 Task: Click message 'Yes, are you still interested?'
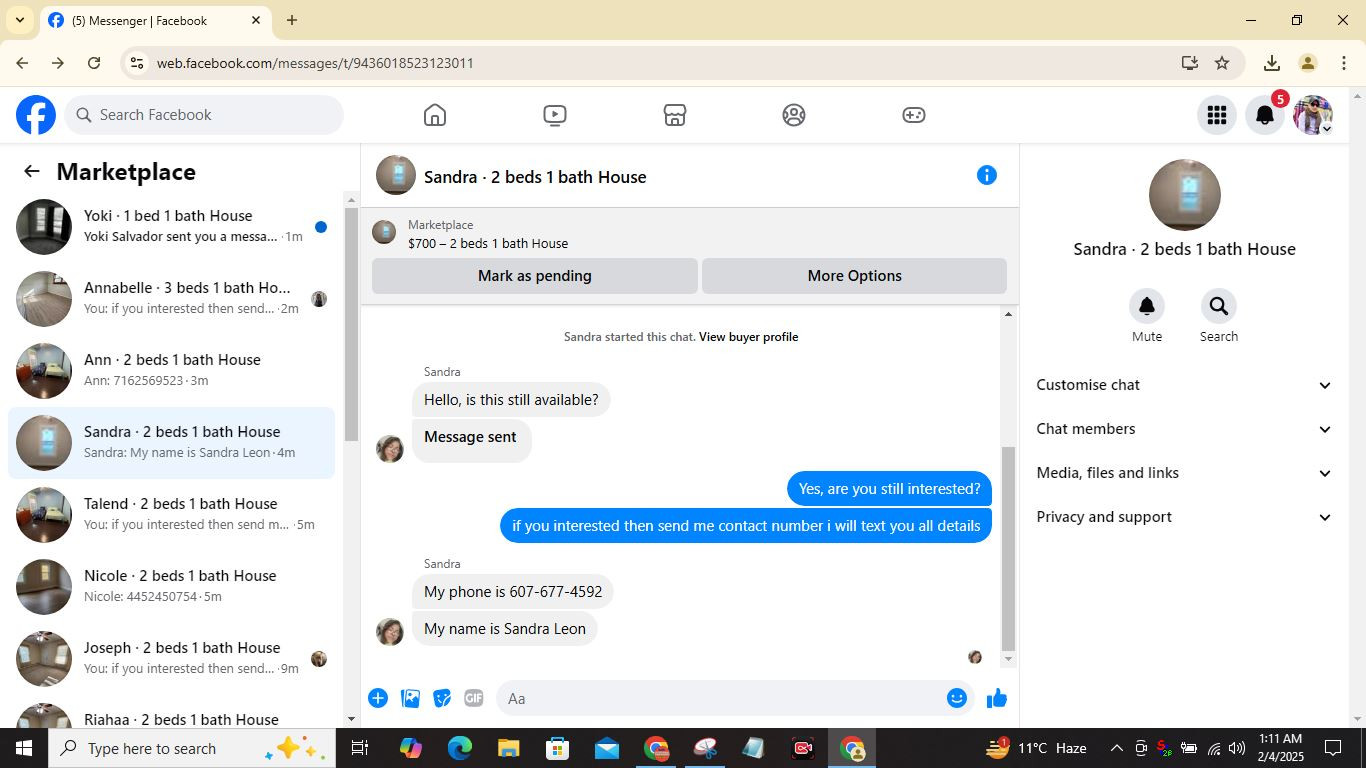coord(889,489)
